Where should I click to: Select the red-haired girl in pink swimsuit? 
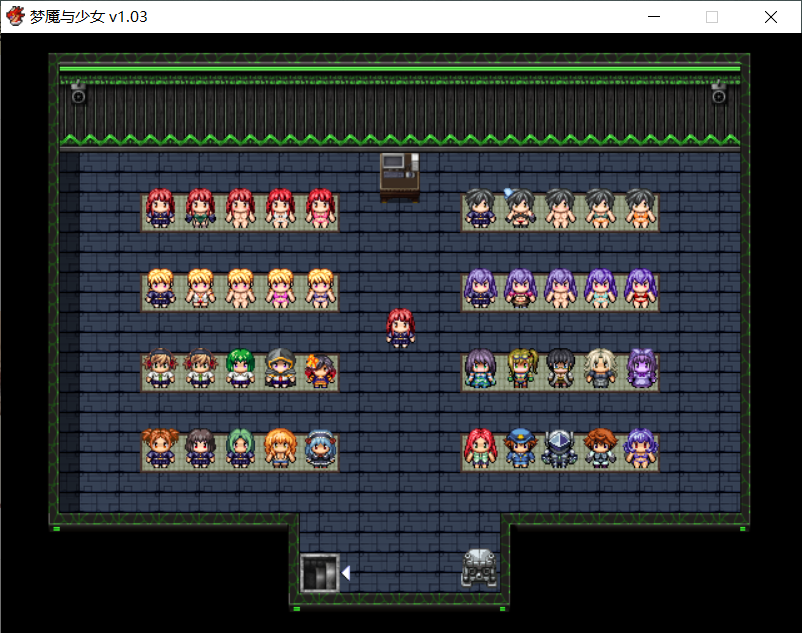coord(320,208)
